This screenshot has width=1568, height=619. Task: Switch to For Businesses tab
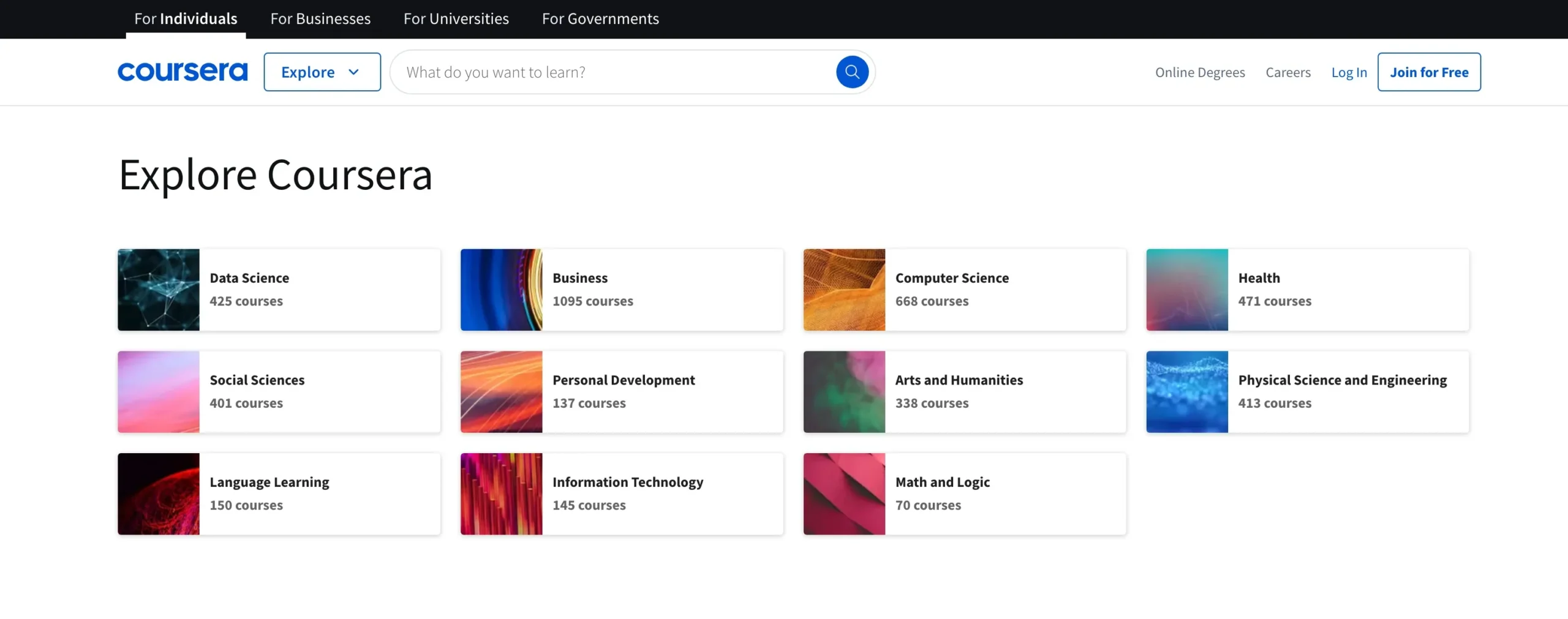click(x=320, y=19)
